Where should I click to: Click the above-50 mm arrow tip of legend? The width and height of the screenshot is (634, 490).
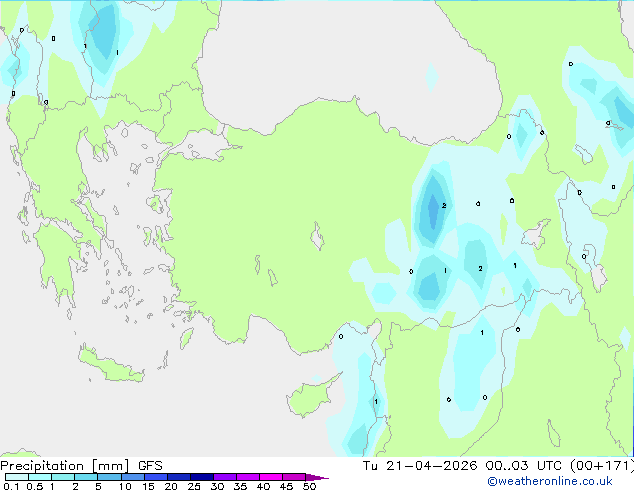pos(317,477)
